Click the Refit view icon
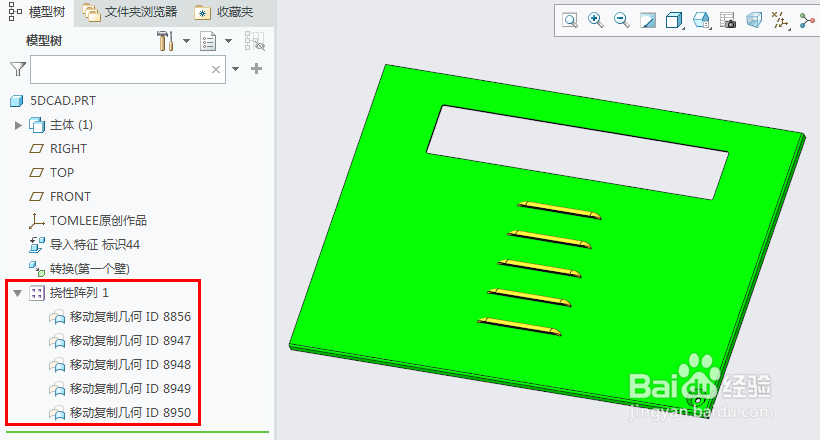Image resolution: width=820 pixels, height=440 pixels. coord(570,21)
